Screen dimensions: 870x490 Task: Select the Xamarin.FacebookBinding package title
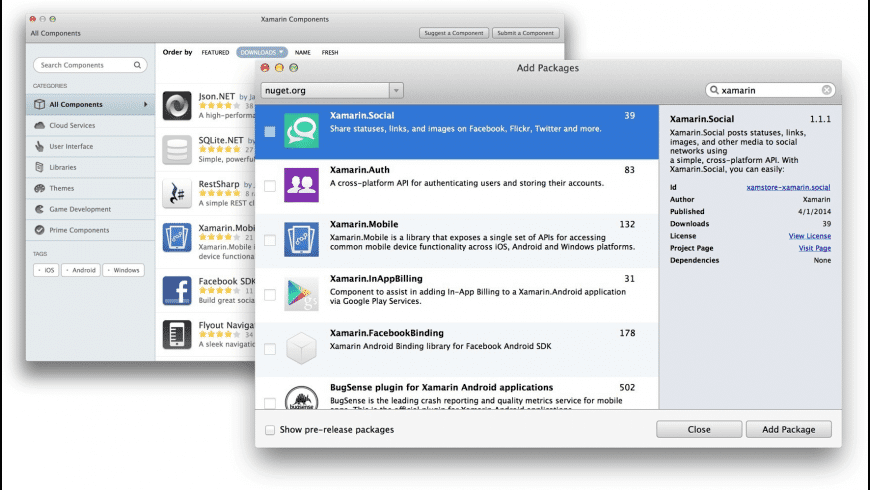pos(387,333)
